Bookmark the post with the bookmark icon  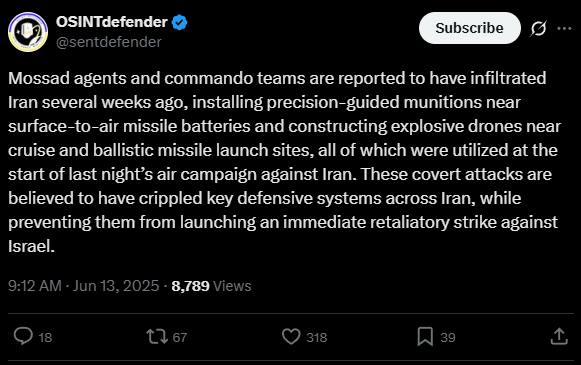[x=425, y=336]
